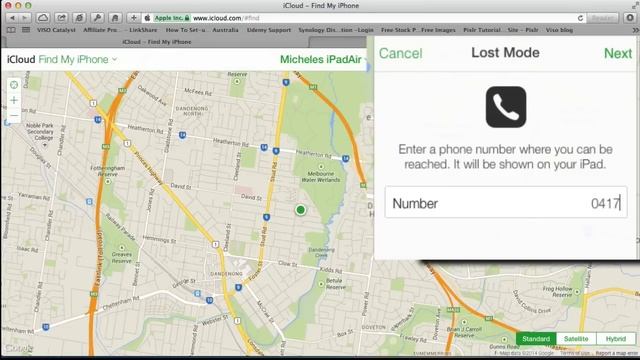Click the extension icon right of Reader
Screen dimensions: 640x360
pyautogui.click(x=630, y=18)
